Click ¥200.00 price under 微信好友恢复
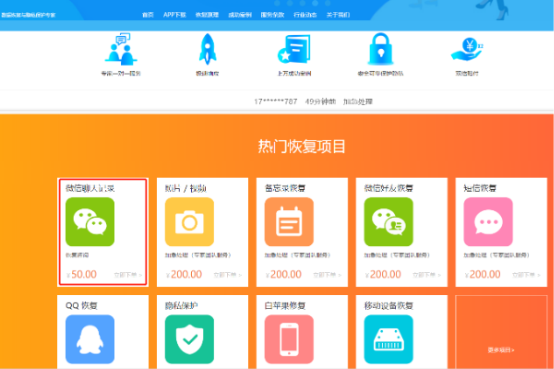554x369 pixels. coord(383,274)
